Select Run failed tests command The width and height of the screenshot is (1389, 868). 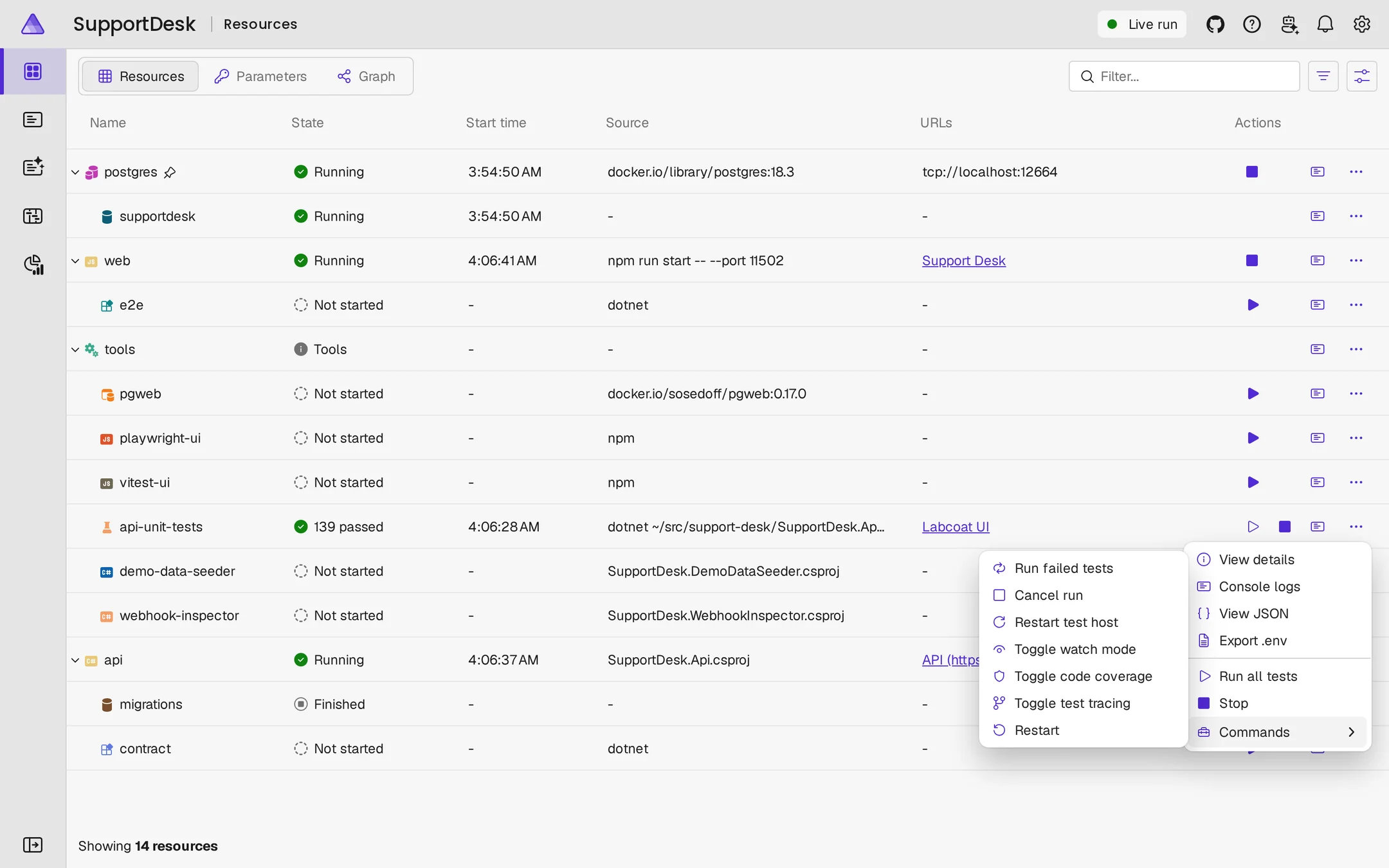(1083, 568)
